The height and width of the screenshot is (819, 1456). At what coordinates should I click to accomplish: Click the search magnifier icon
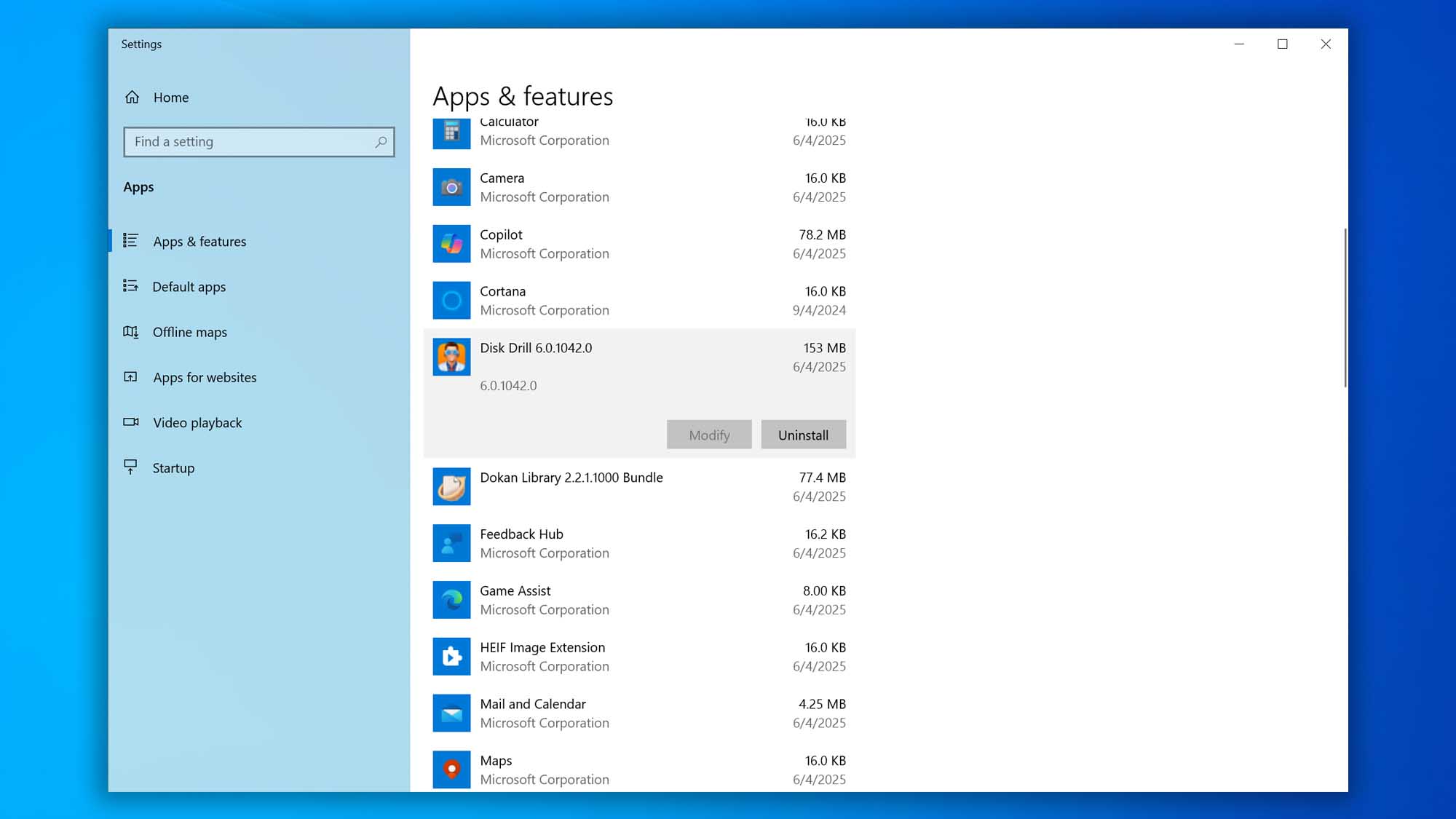click(381, 142)
